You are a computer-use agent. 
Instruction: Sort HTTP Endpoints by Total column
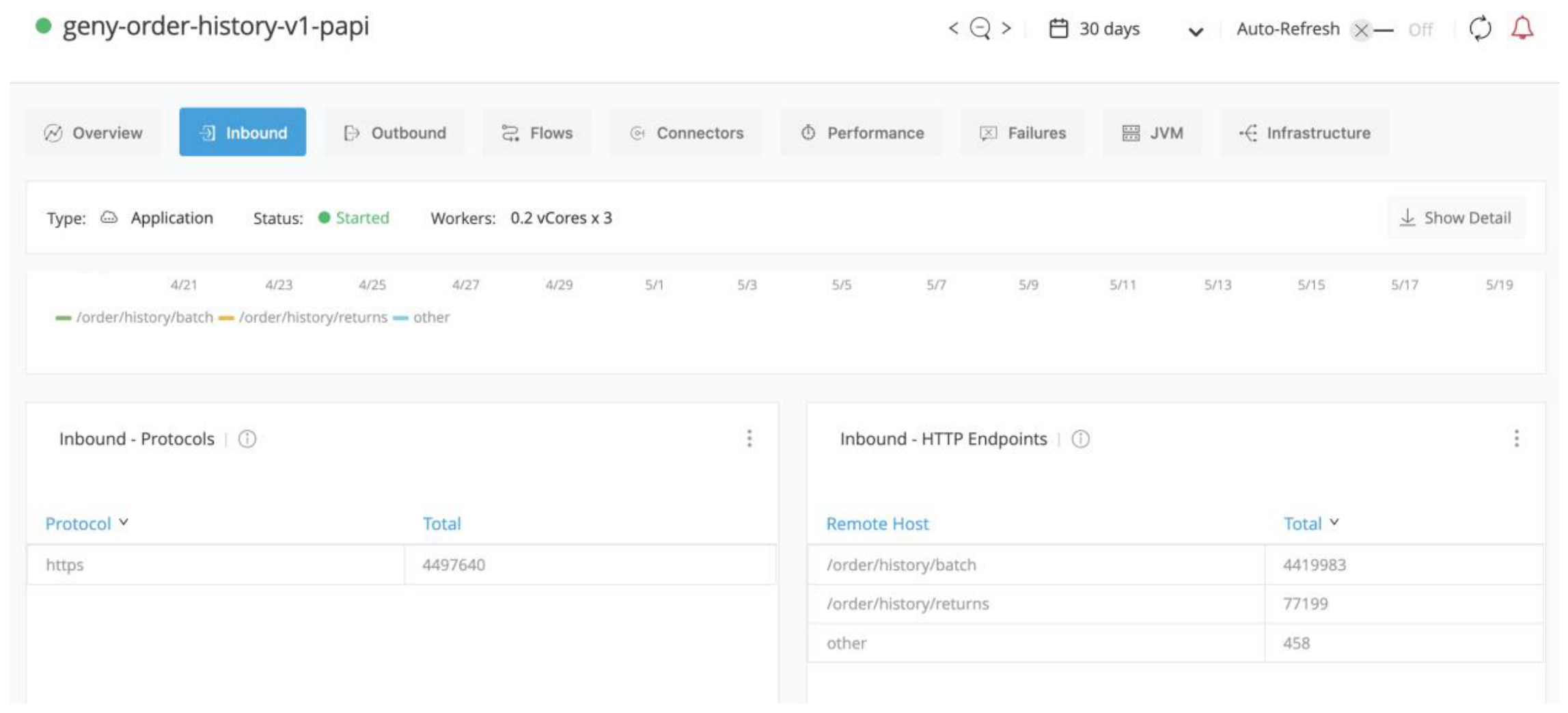tap(1311, 524)
